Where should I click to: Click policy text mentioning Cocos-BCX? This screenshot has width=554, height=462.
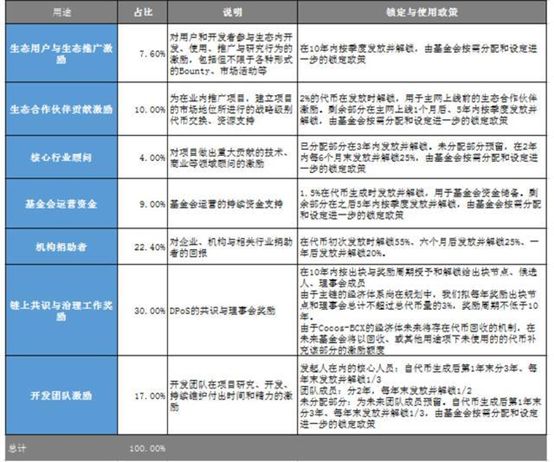[x=422, y=310]
